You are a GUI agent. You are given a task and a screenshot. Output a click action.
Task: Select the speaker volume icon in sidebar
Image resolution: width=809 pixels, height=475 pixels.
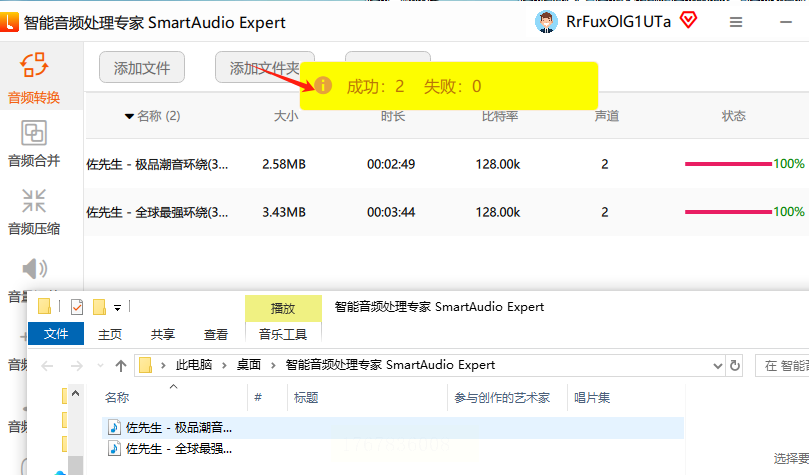tap(35, 269)
